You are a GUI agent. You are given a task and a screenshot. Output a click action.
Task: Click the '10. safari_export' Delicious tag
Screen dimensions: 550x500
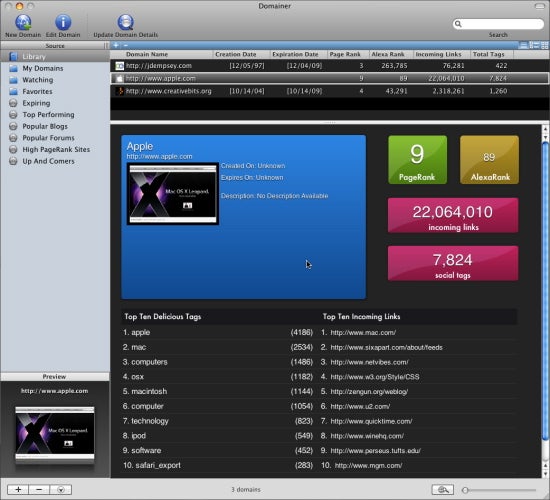pos(152,465)
